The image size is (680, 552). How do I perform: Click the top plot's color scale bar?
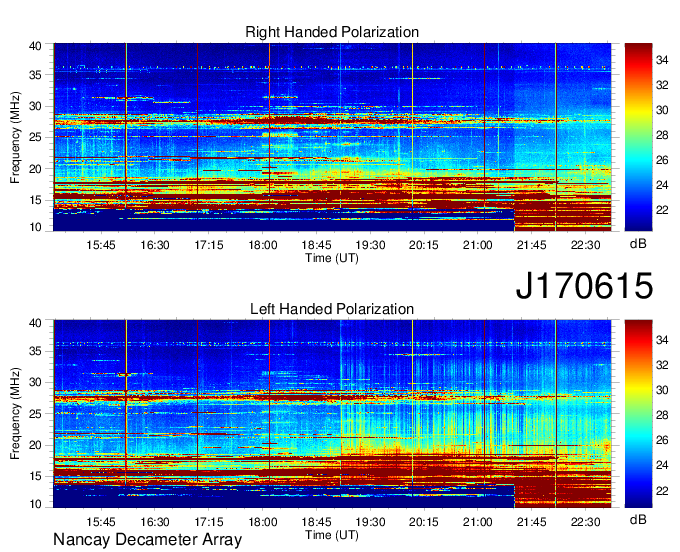[638, 137]
